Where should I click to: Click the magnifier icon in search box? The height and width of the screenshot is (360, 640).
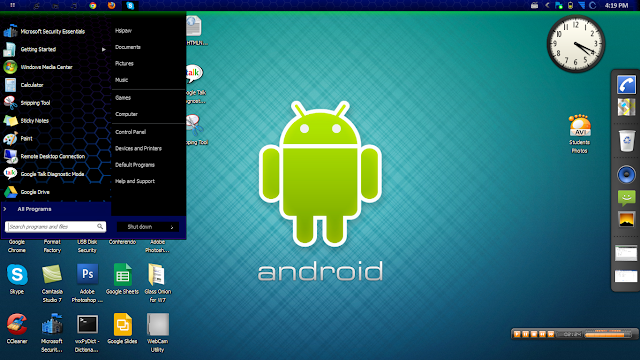coord(100,227)
